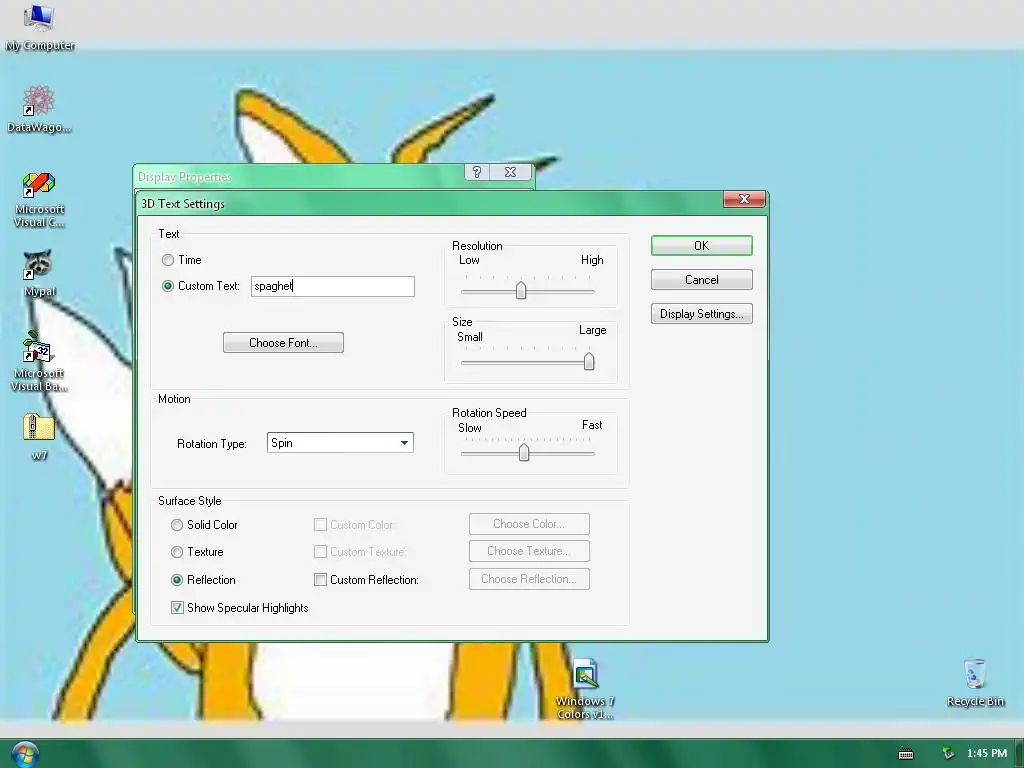Screen dimensions: 1024x768
Task: Click the Choose Reflection button
Action: point(529,579)
